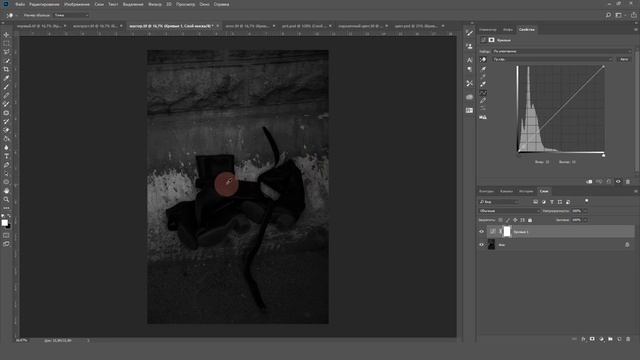
Task: Filter layers by pixel type
Action: 536,202
